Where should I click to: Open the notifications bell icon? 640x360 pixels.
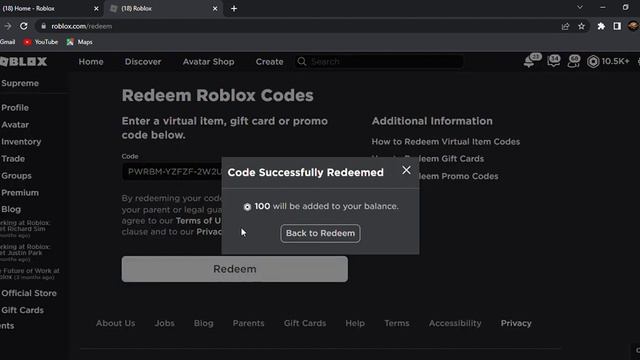pyautogui.click(x=529, y=62)
